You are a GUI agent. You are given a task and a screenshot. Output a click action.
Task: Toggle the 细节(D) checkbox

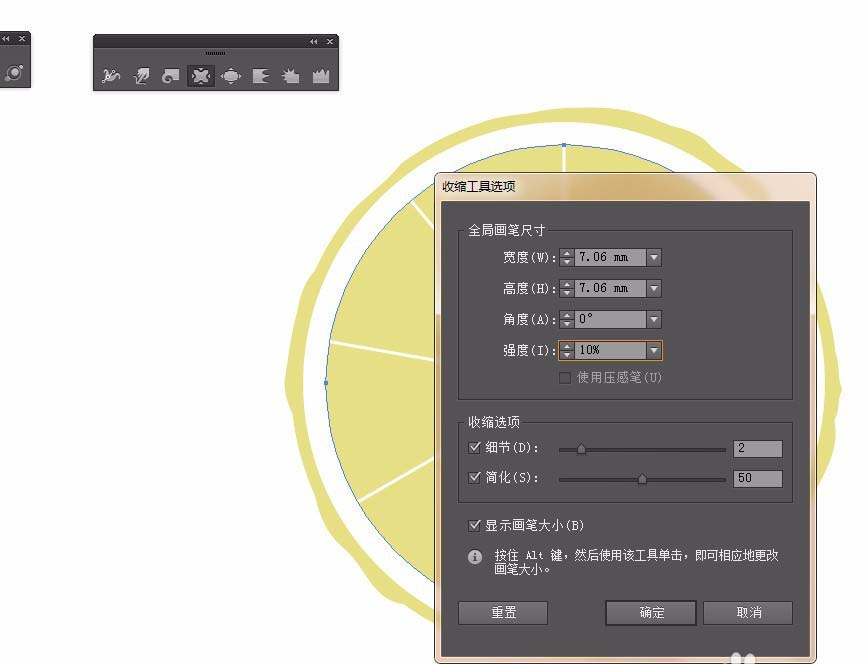474,447
